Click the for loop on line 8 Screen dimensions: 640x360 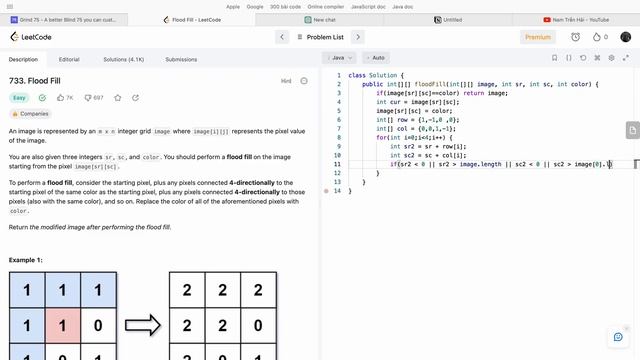pos(414,138)
